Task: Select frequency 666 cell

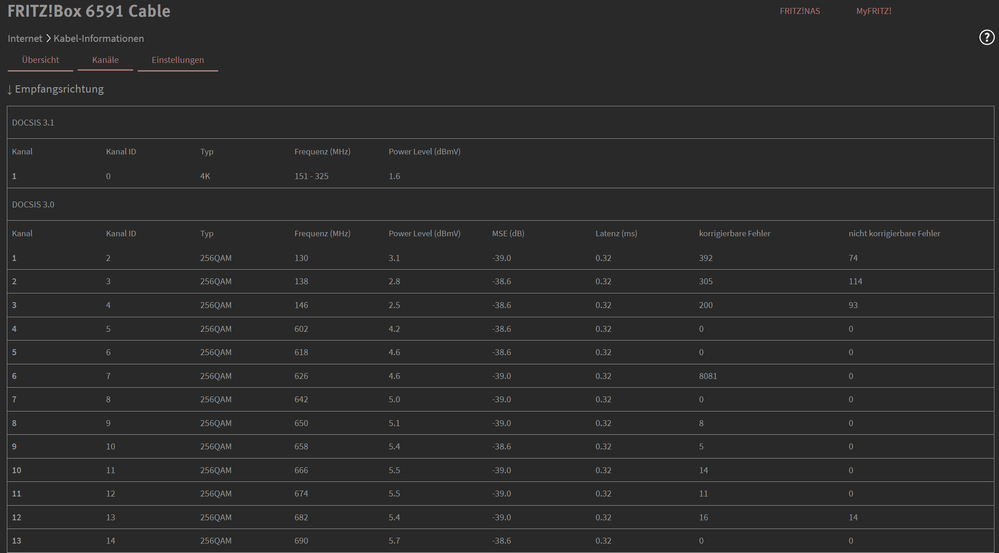Action: pos(301,470)
